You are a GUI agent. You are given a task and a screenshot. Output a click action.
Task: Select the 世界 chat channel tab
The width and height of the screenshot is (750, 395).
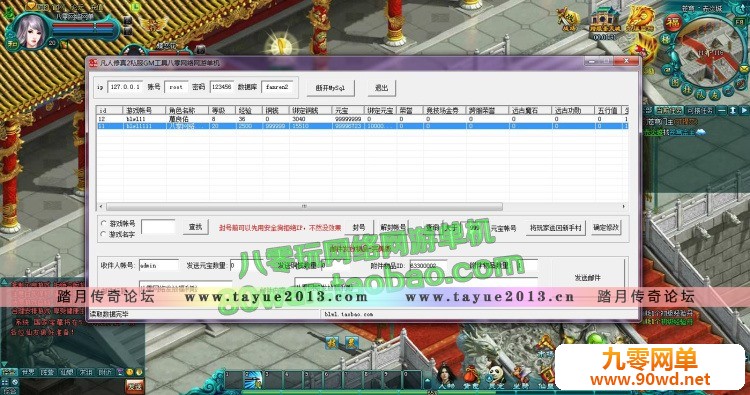point(28,372)
